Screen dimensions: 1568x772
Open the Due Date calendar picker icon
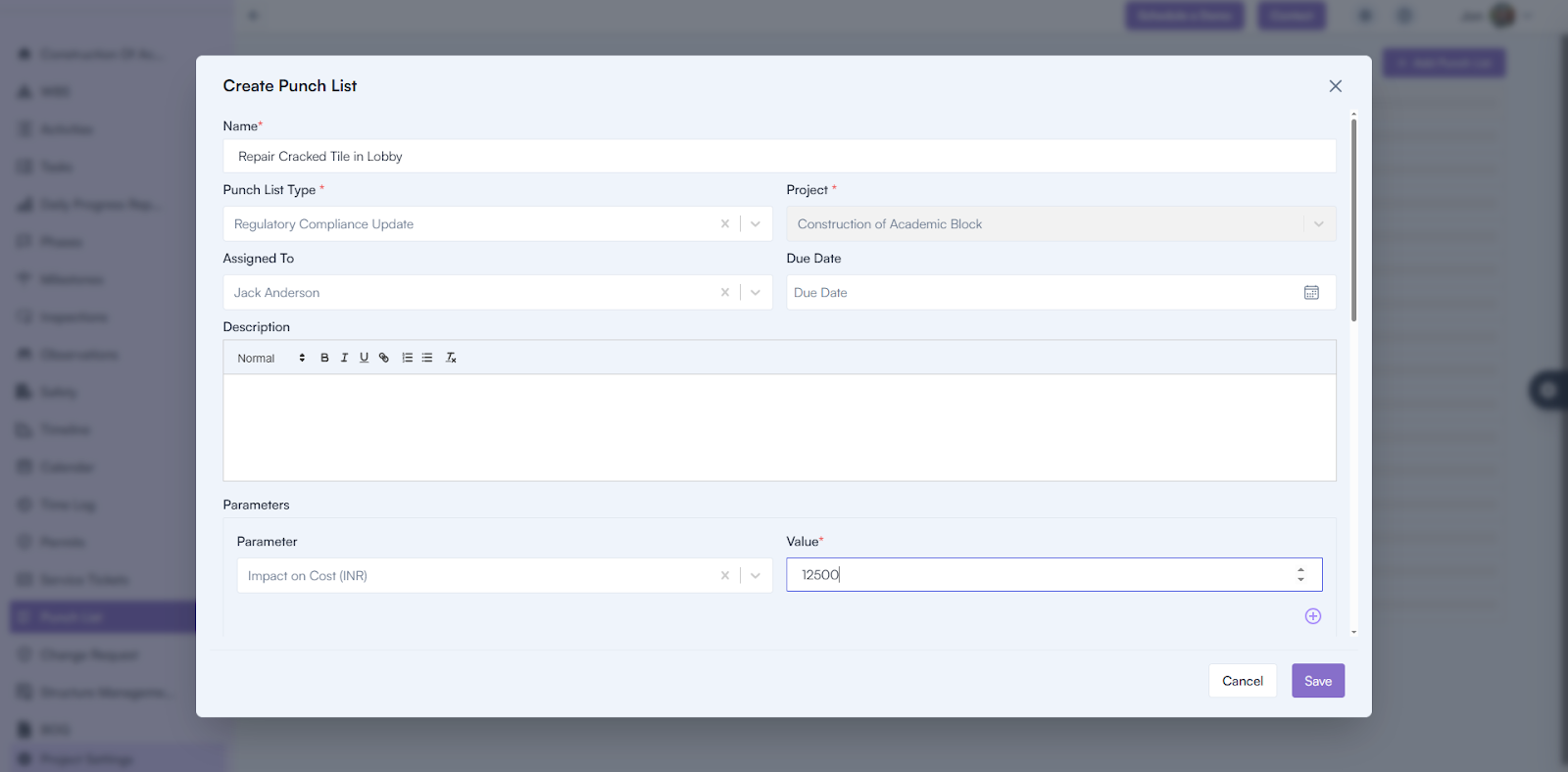[x=1311, y=293]
